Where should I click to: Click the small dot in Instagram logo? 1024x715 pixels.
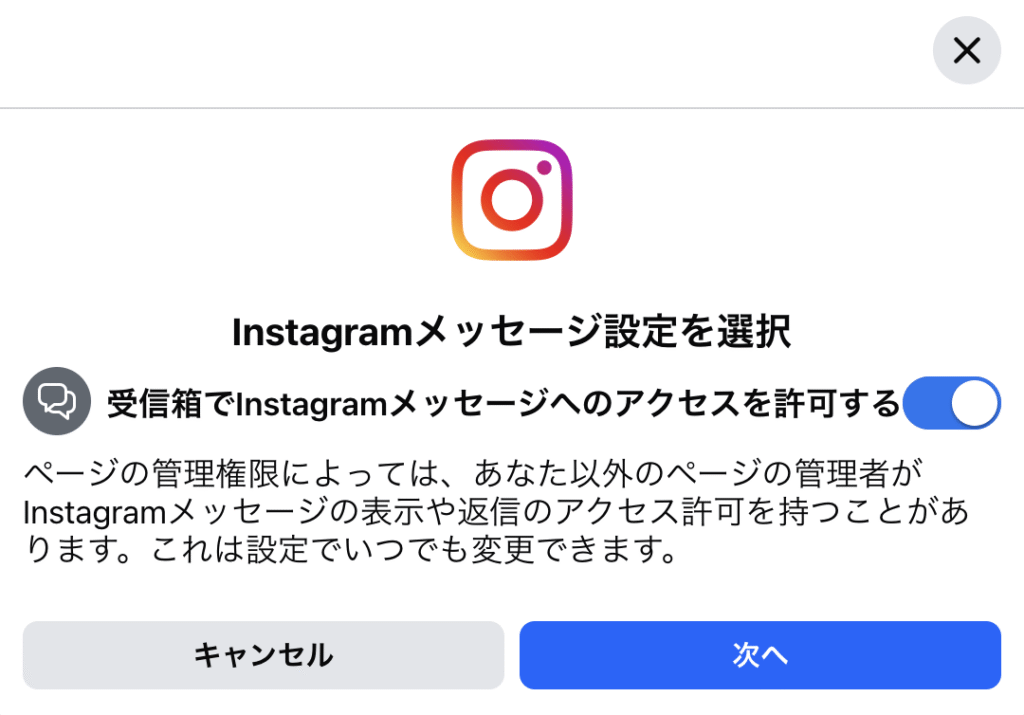(x=544, y=168)
